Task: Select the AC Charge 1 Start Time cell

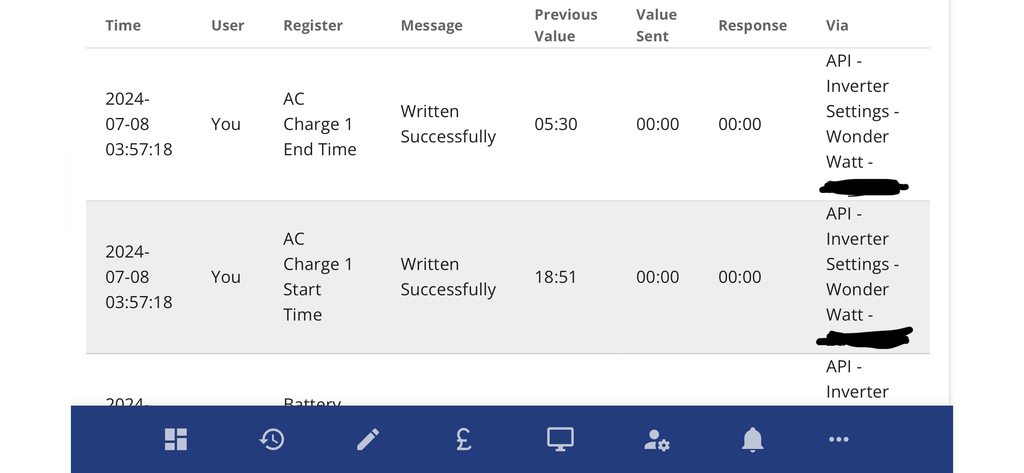Action: tap(318, 277)
